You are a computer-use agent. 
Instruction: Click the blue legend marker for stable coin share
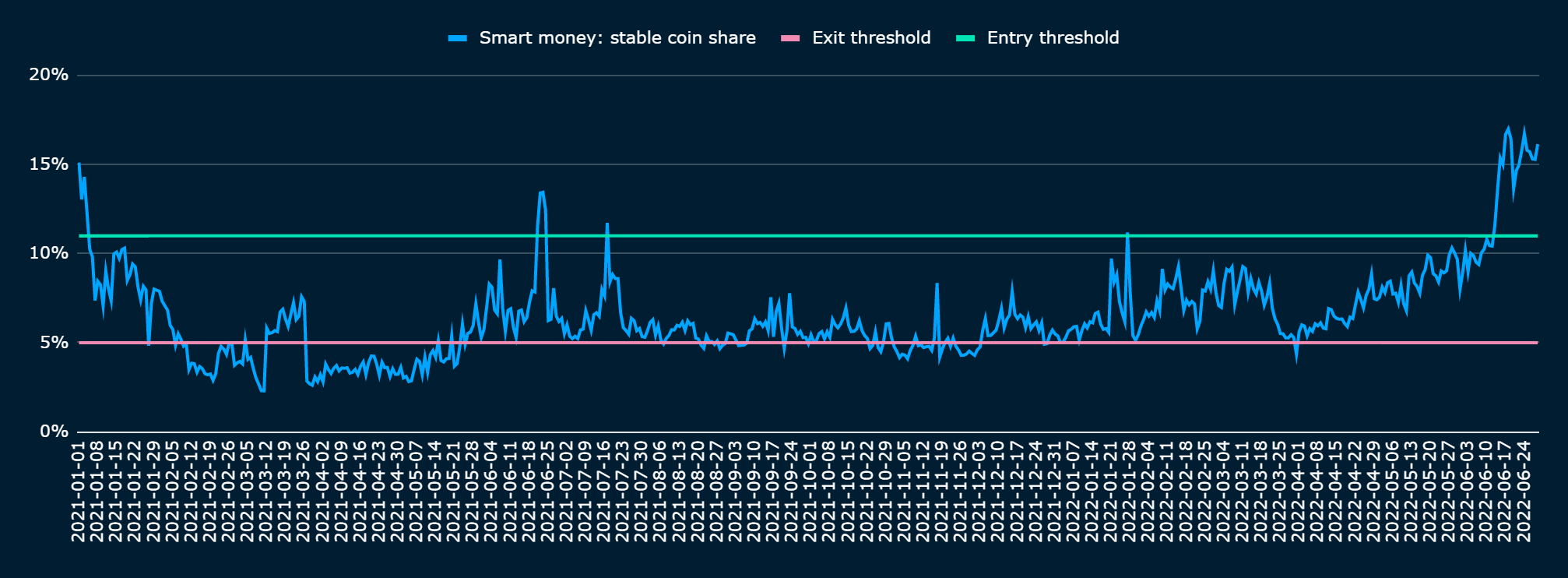click(x=458, y=38)
